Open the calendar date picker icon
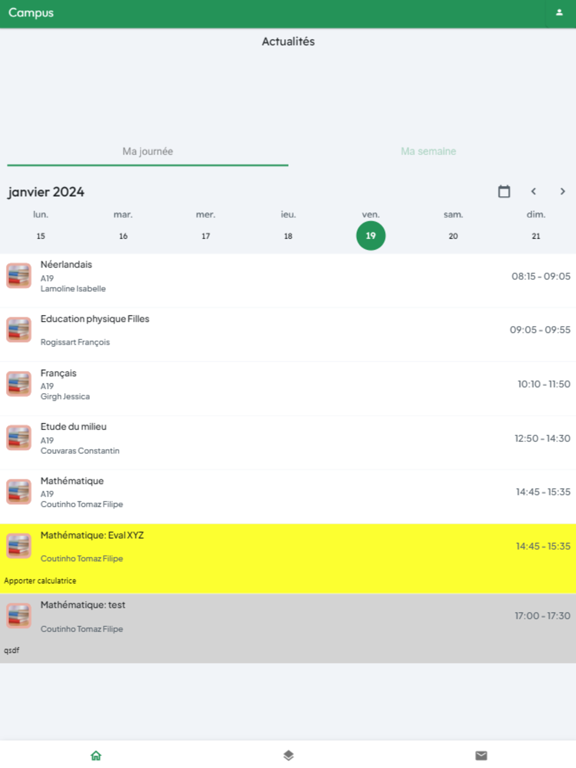The width and height of the screenshot is (576, 768). [x=504, y=192]
